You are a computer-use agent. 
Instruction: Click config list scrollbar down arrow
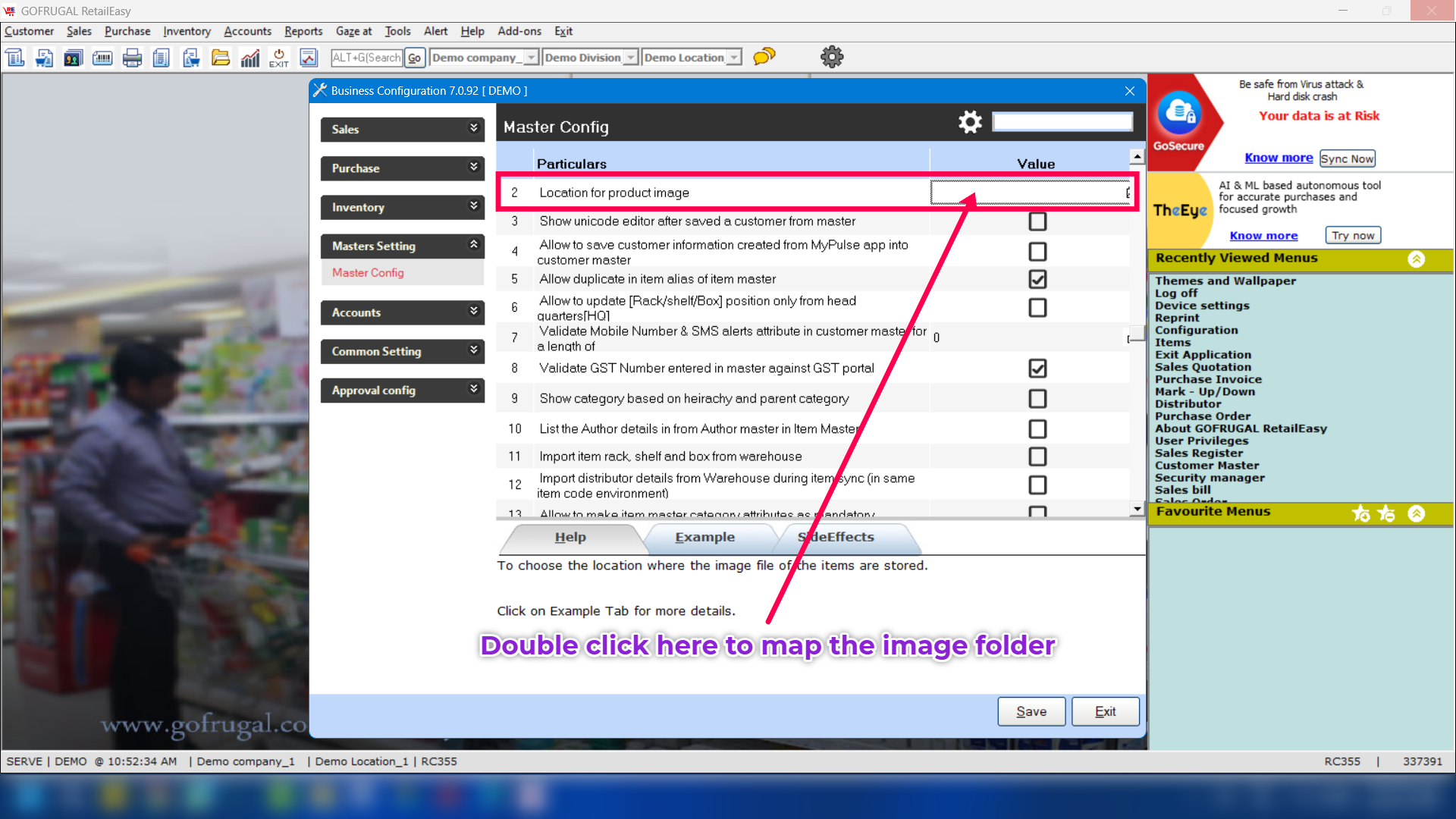click(1136, 509)
